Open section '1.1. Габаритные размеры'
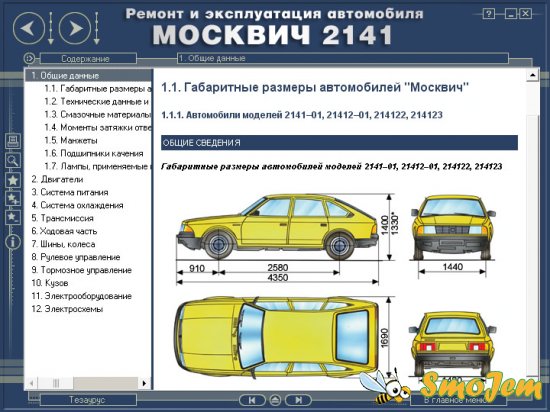The width and height of the screenshot is (550, 412). click(98, 89)
